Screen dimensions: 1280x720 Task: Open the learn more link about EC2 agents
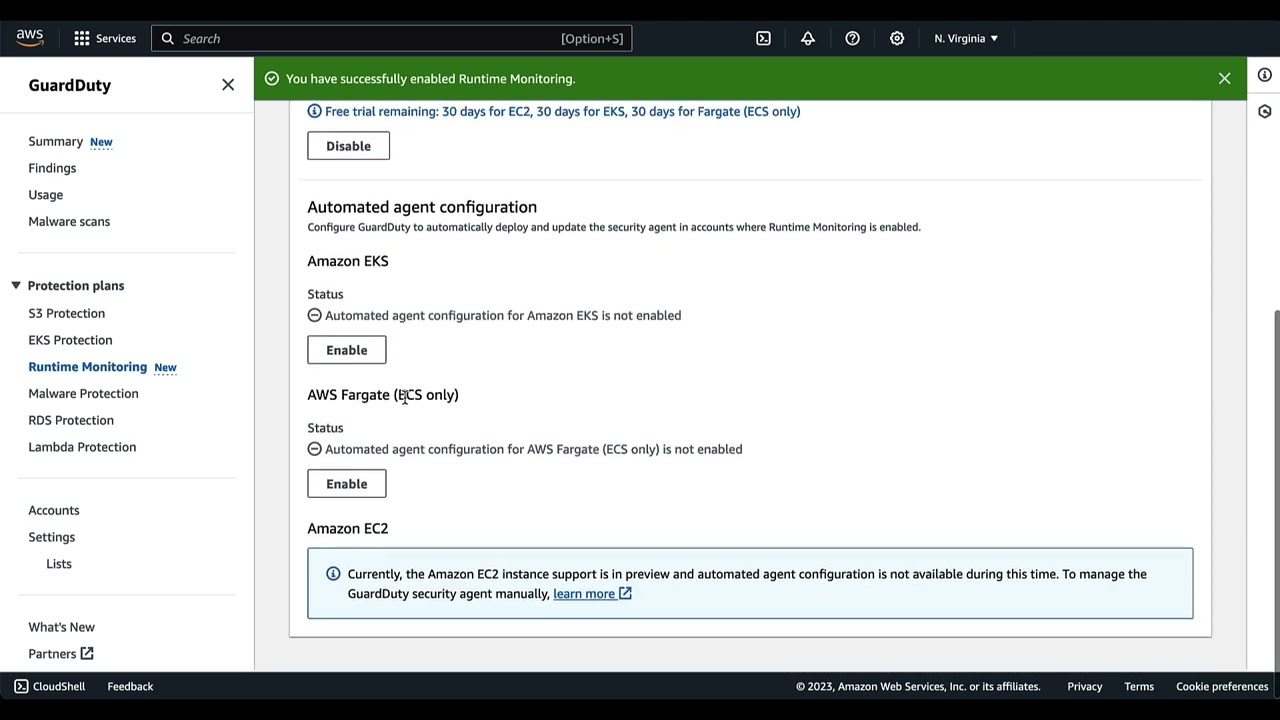coord(584,593)
